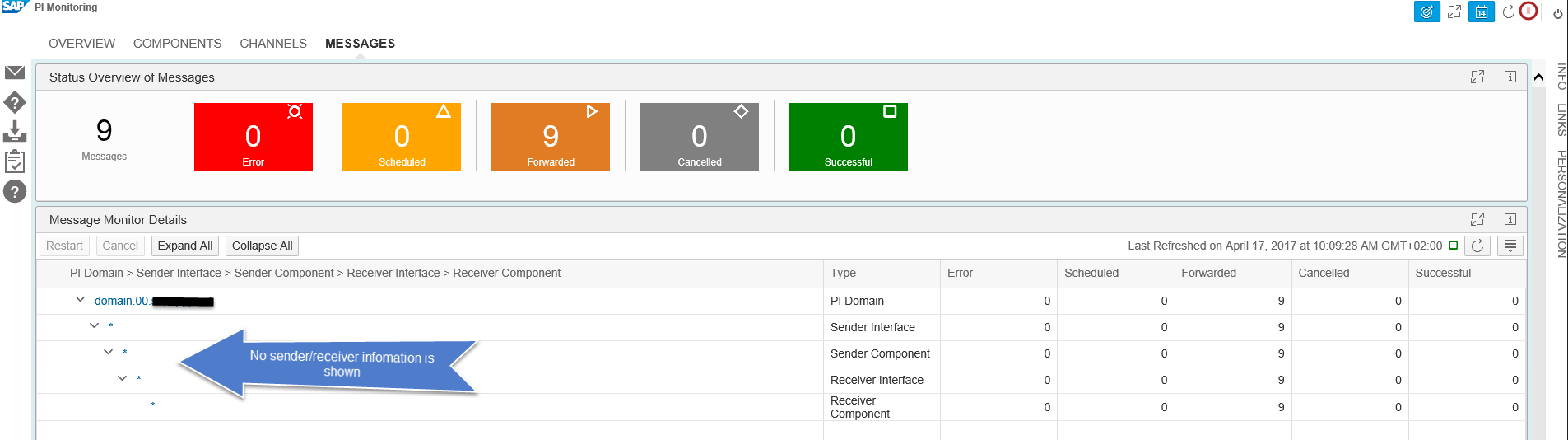Switch to the COMPONENTS tab
Image resolution: width=1568 pixels, height=440 pixels.
(x=177, y=44)
